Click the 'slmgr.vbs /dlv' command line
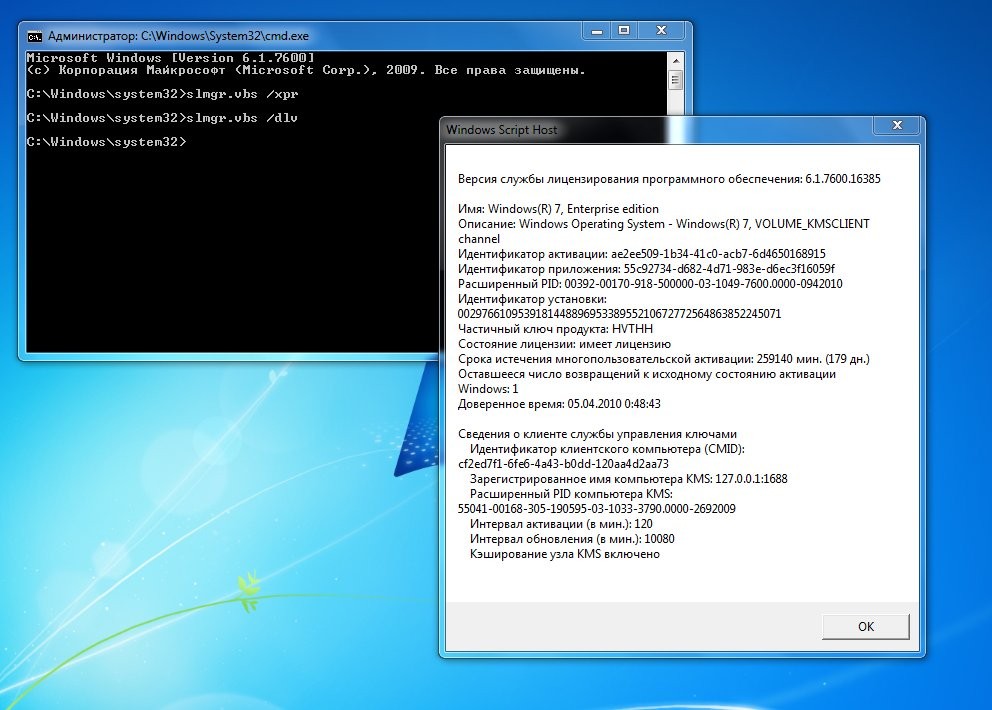The image size is (992, 710). coord(162,118)
